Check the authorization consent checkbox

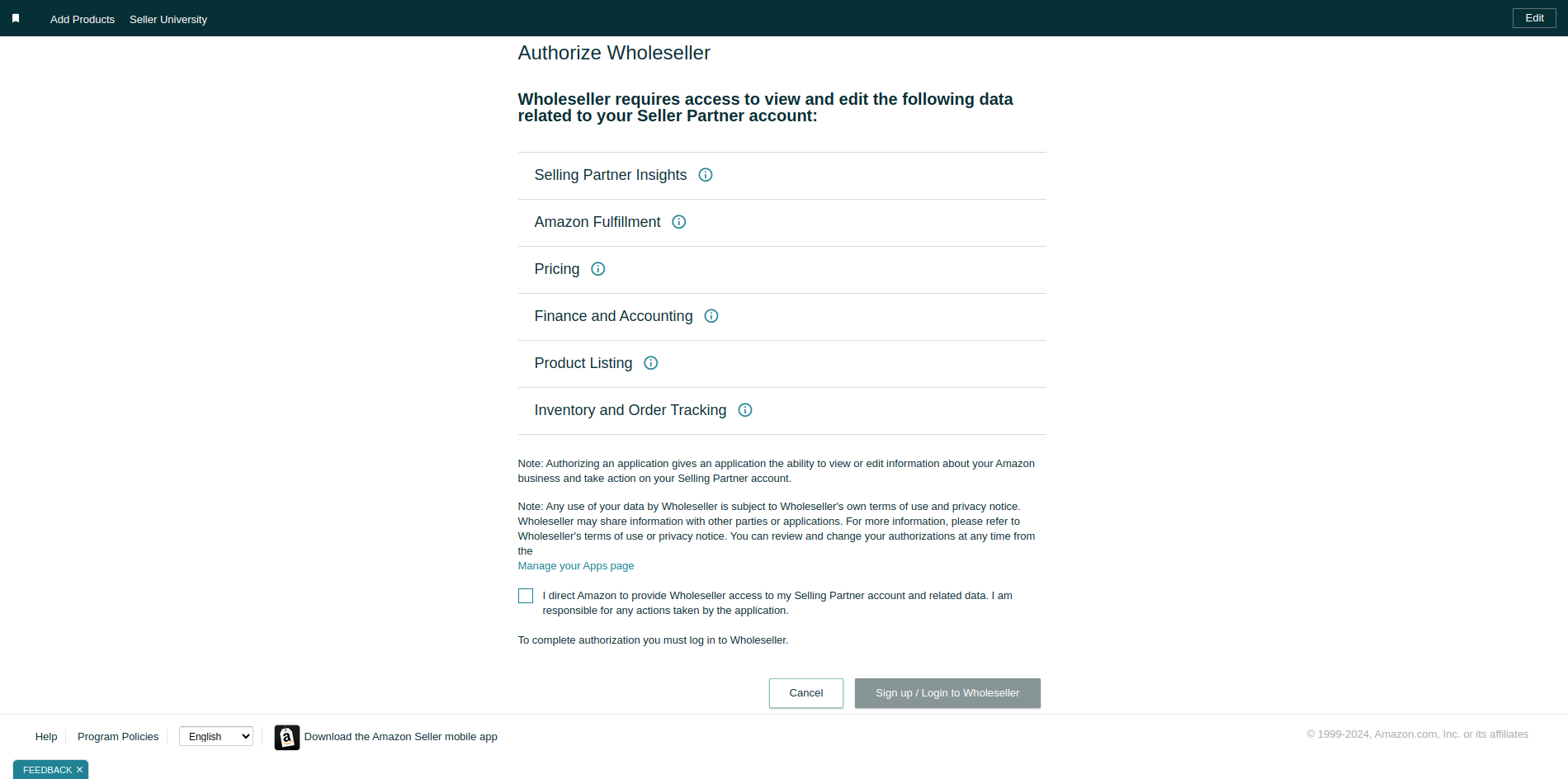(526, 596)
